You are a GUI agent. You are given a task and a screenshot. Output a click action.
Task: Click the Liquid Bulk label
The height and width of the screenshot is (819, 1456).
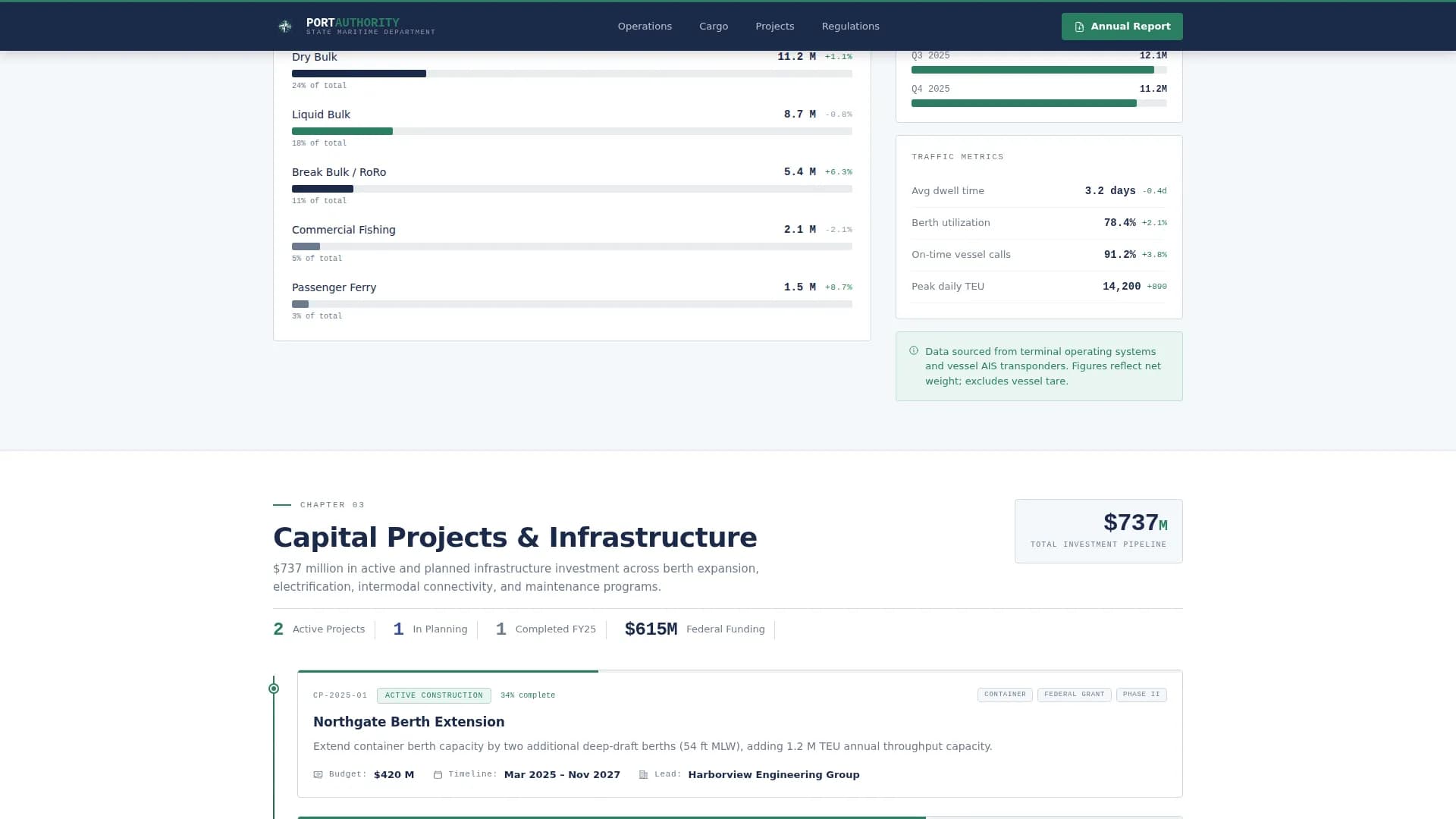point(322,115)
